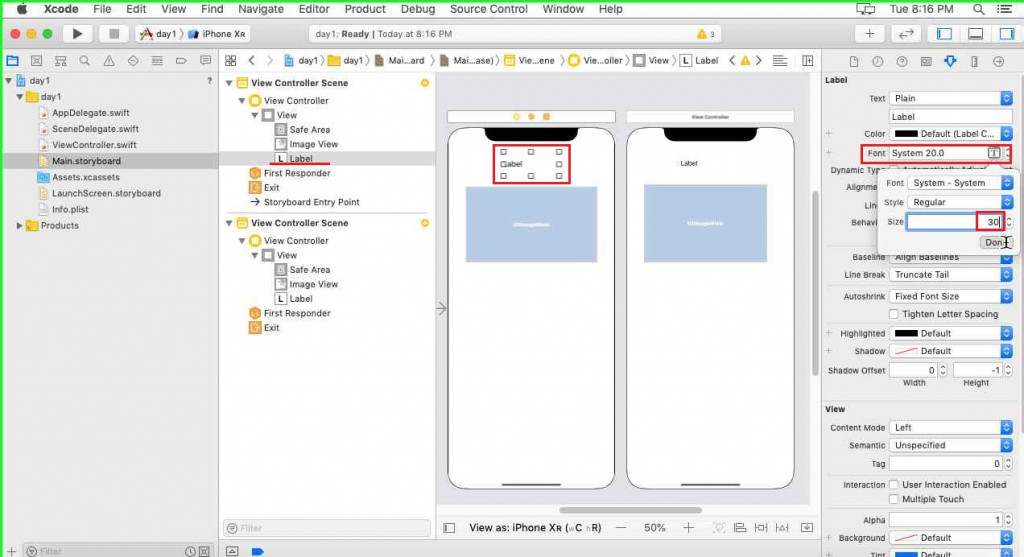Open the Product menu
Viewport: 1024px width, 557px height.
365,9
